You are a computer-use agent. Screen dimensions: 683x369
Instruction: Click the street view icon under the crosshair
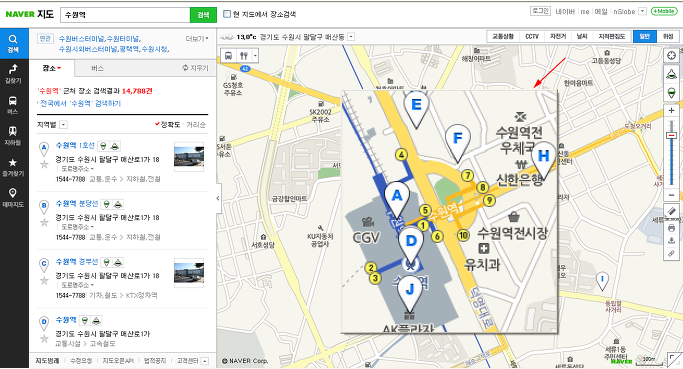click(671, 74)
